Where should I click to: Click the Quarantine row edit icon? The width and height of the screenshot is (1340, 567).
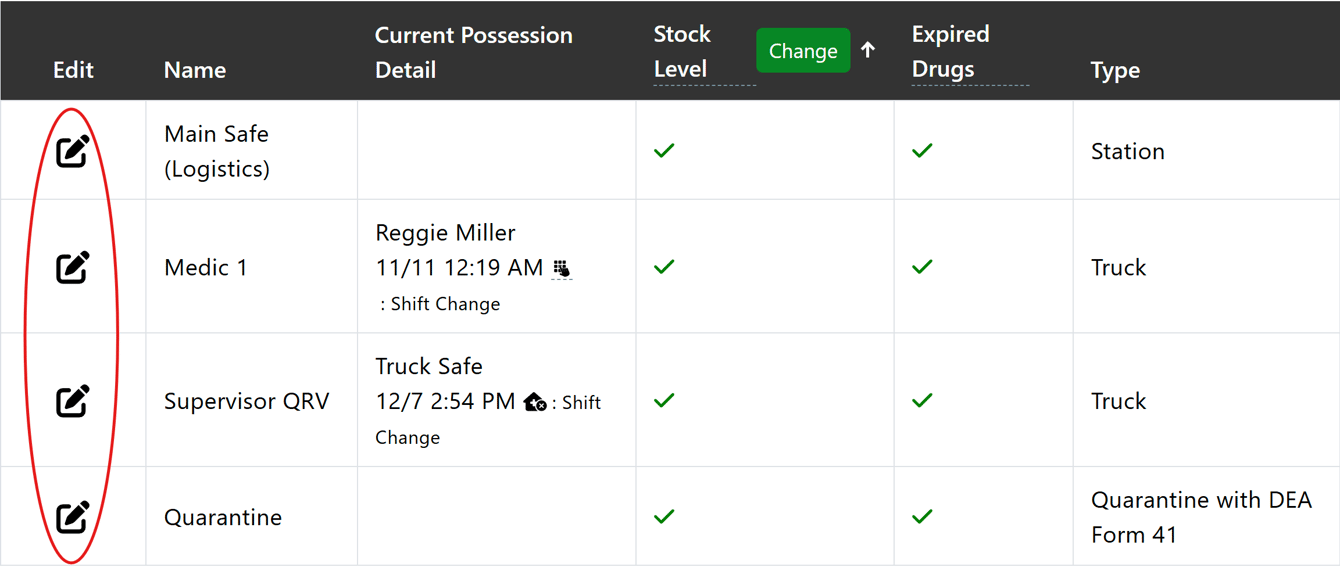(x=73, y=517)
